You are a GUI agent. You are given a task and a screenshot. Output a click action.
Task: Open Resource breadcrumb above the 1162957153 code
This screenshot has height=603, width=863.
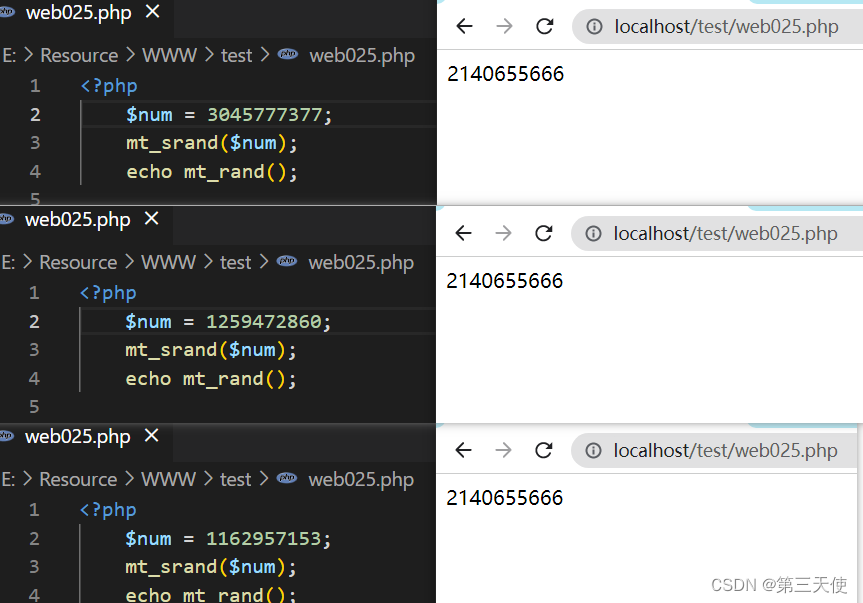pyautogui.click(x=78, y=479)
